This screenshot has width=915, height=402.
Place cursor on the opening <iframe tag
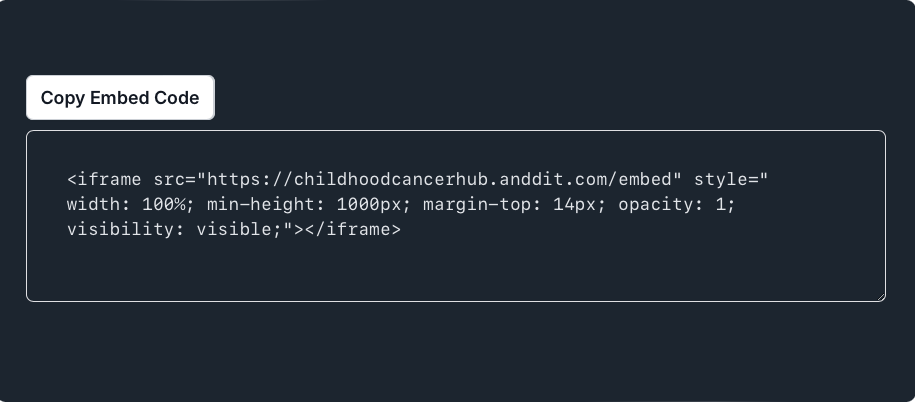click(x=104, y=179)
